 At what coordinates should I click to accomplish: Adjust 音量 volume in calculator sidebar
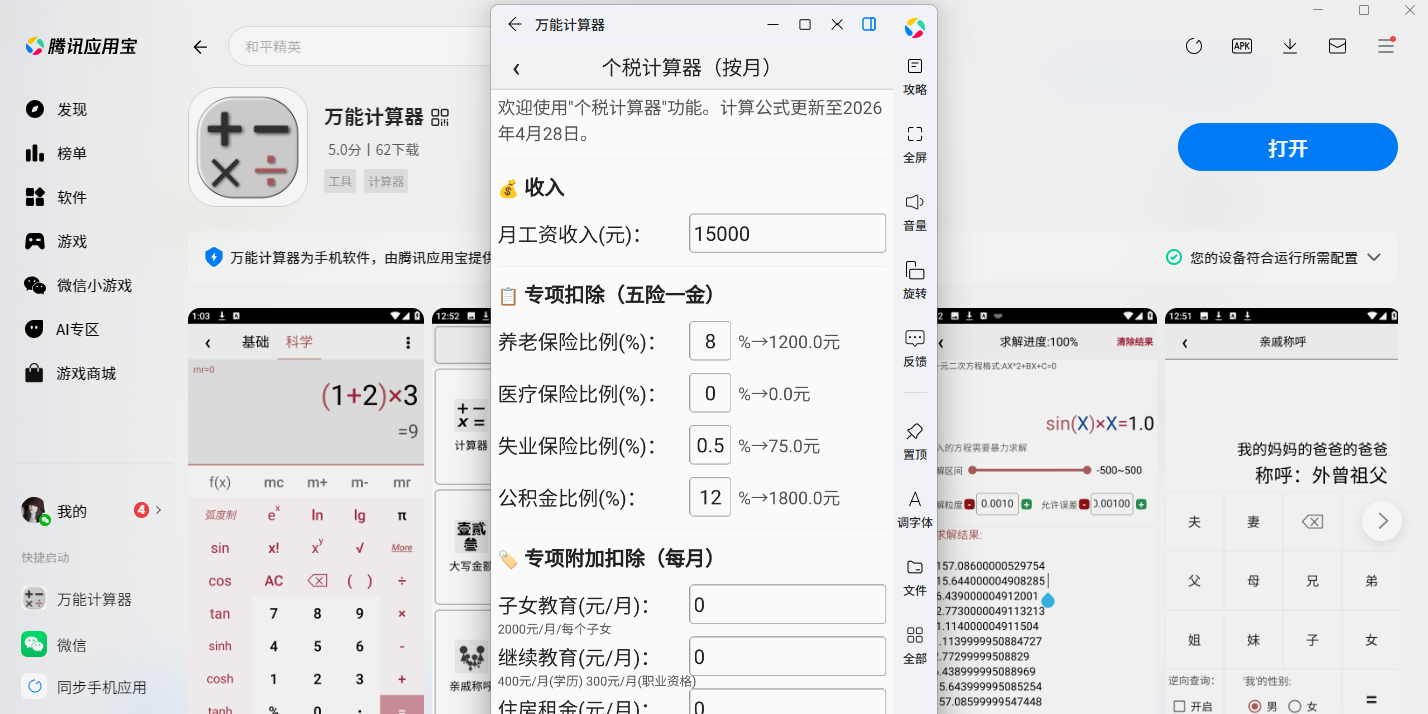[915, 212]
